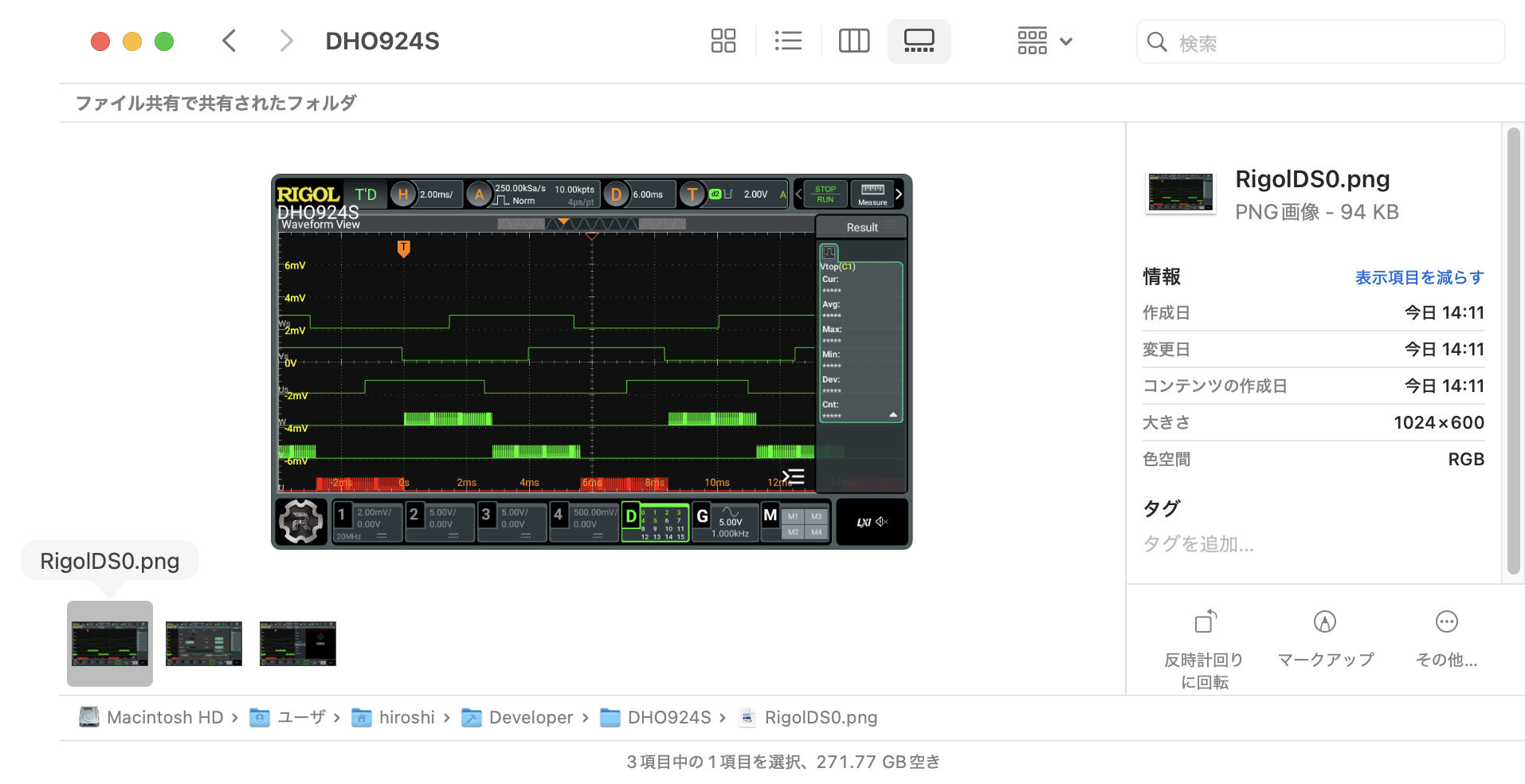Select the third thumbnail in the gallery strip

[298, 644]
